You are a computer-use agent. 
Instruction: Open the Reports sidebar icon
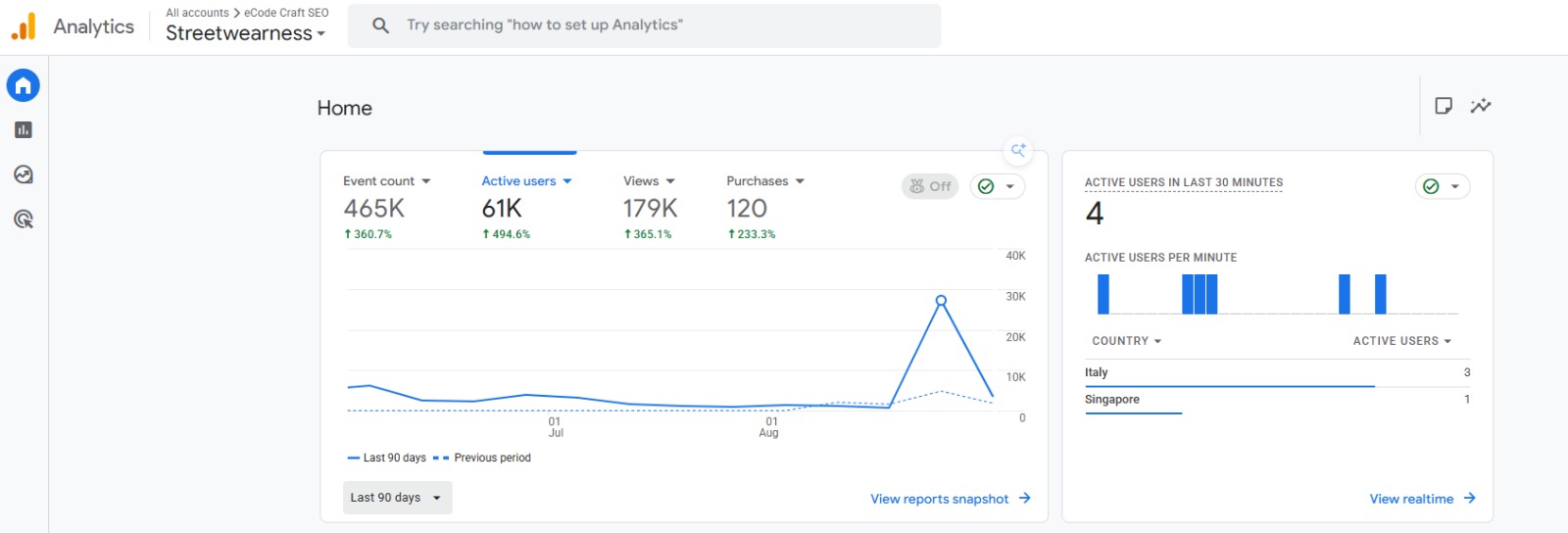point(24,129)
